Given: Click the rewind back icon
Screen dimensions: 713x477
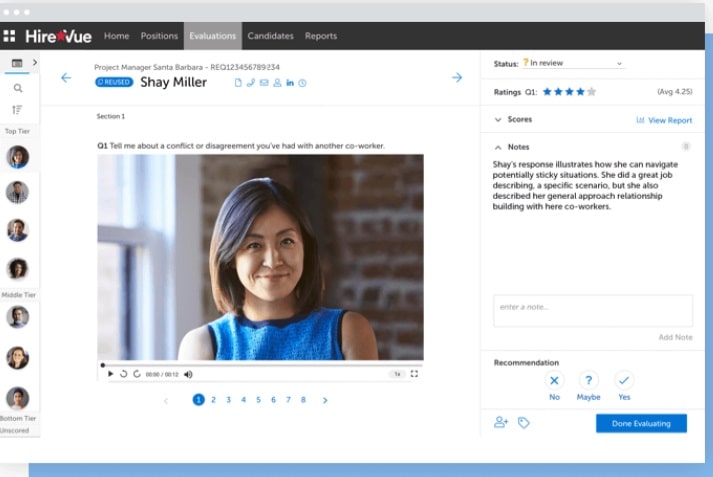Looking at the screenshot, I should (123, 374).
